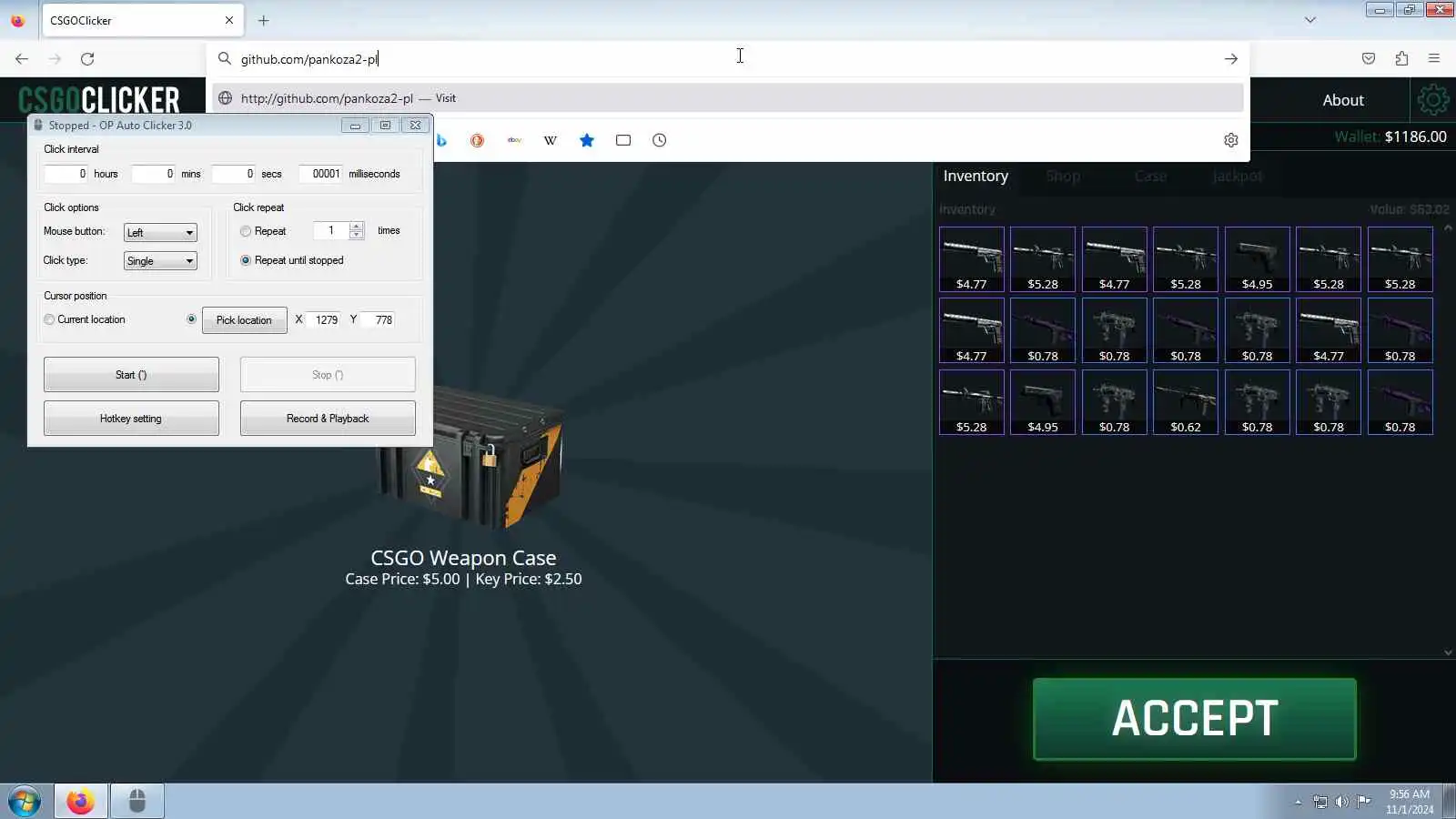Expand the list all tabs dropdown
The height and width of the screenshot is (819, 1456).
click(1310, 20)
